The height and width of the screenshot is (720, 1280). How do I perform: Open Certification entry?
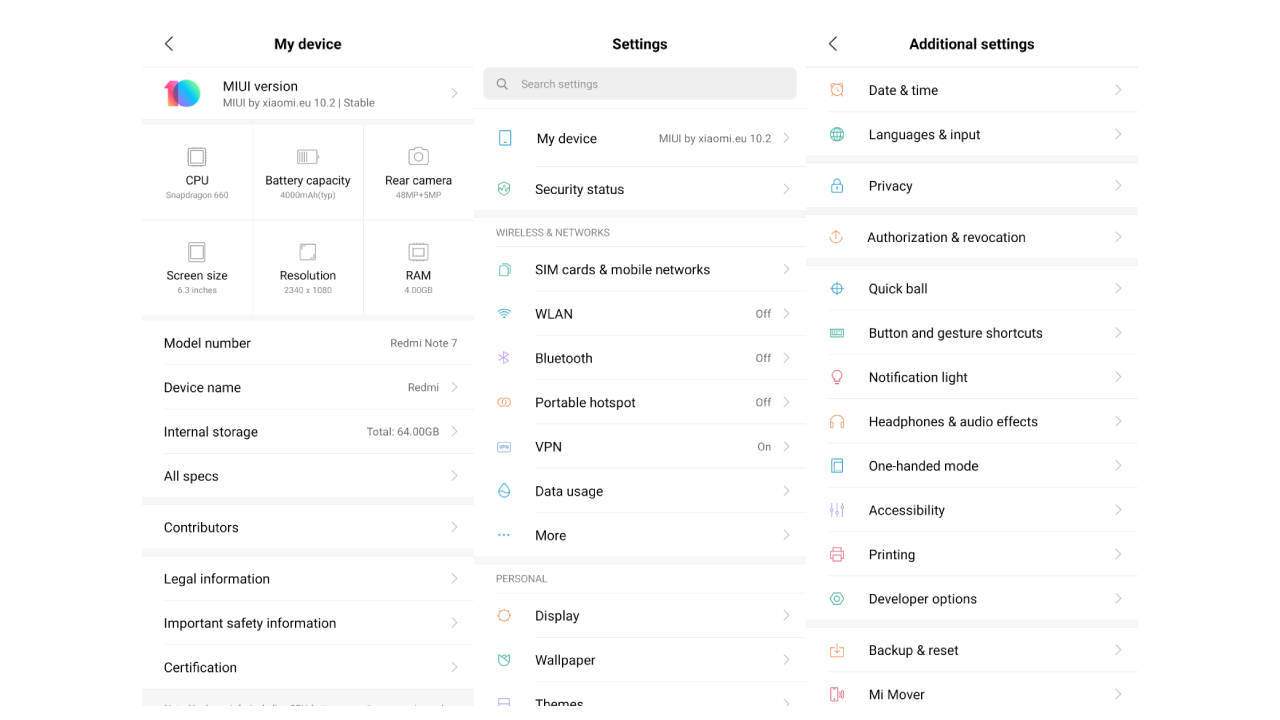click(308, 667)
